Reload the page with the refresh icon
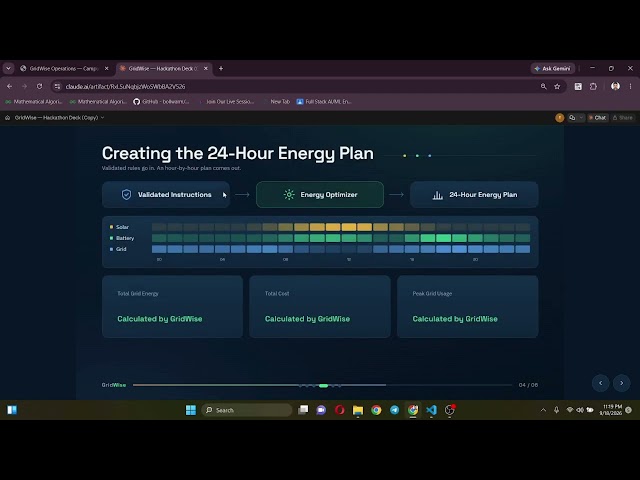640x480 pixels. tap(40, 87)
